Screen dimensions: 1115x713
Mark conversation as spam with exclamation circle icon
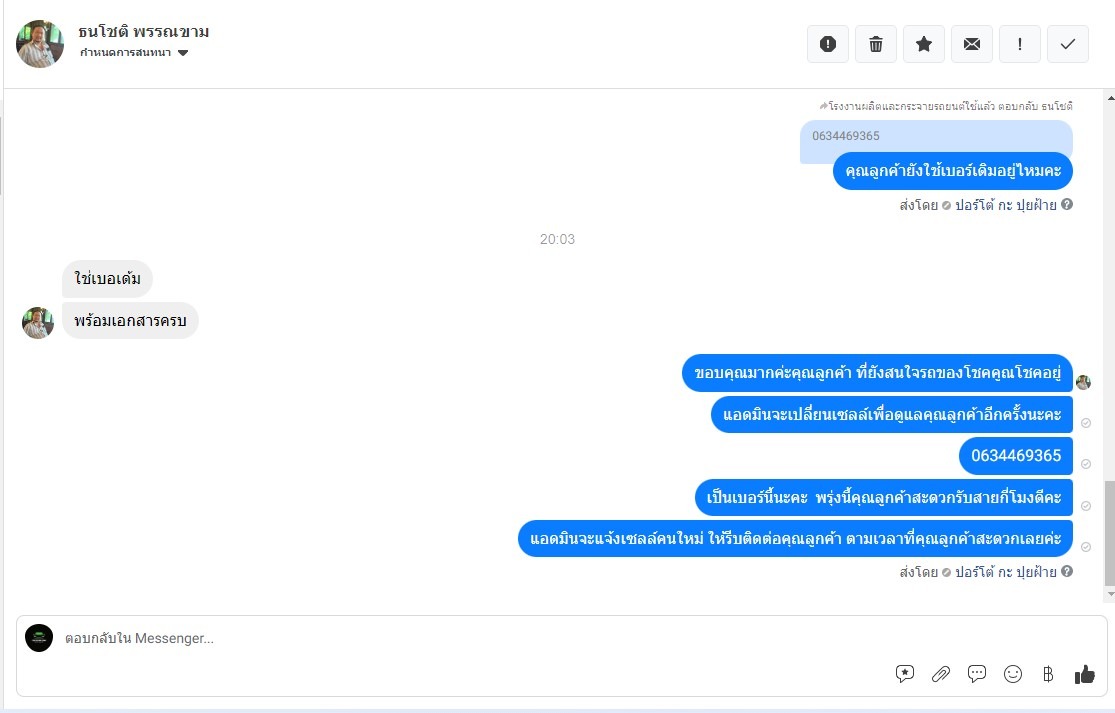828,44
